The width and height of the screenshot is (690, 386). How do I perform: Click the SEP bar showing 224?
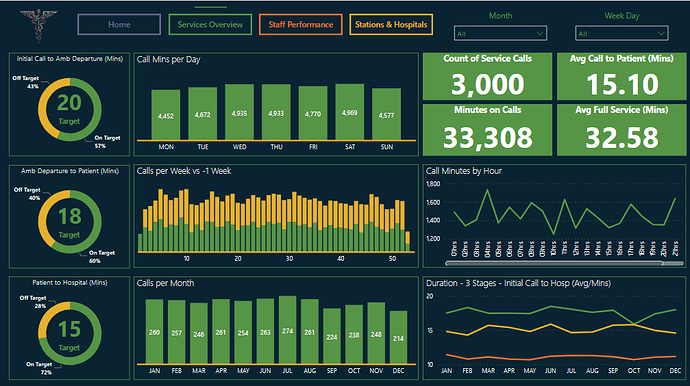coord(332,336)
